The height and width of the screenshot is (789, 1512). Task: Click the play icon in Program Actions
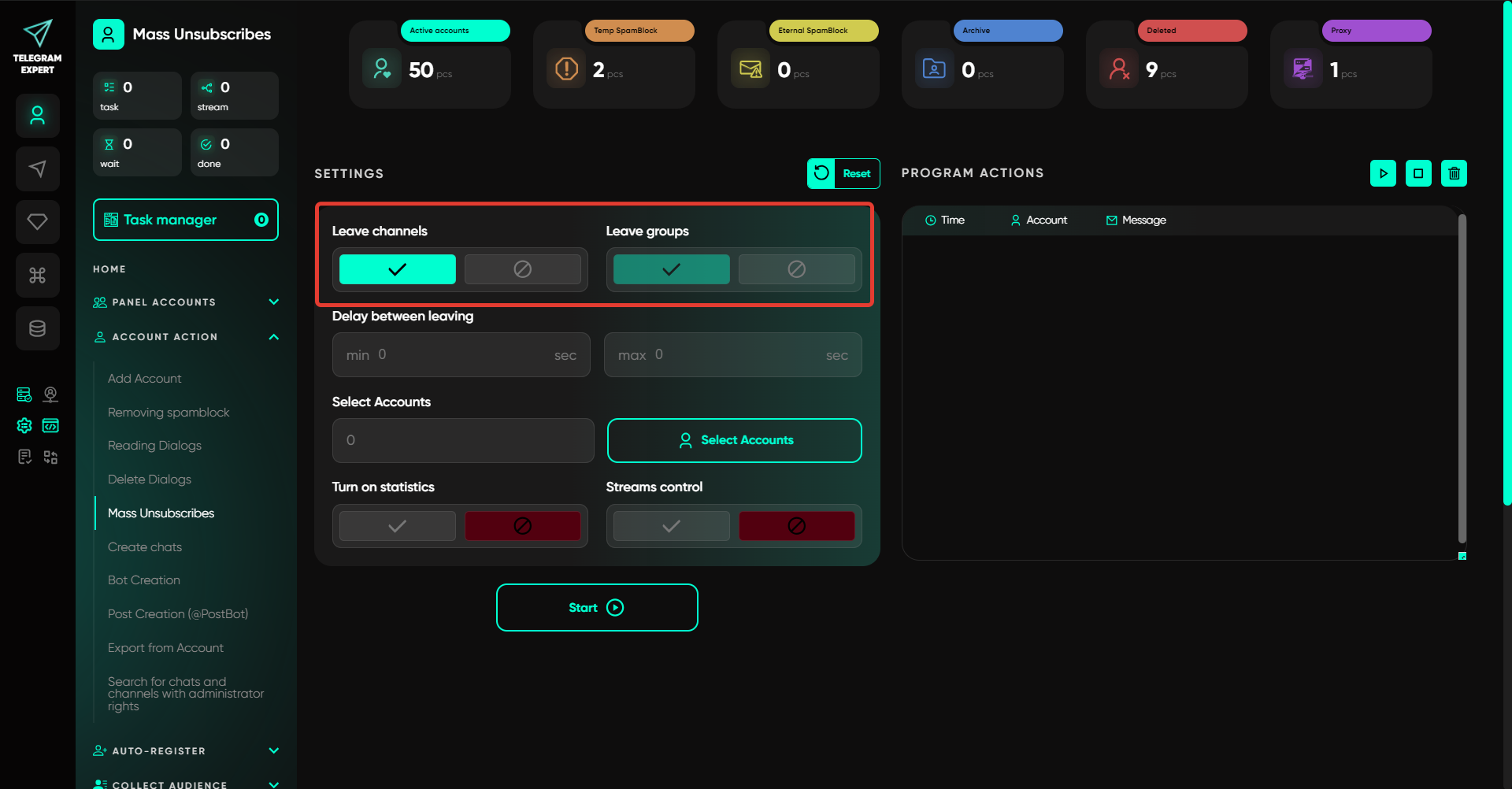pos(1383,173)
